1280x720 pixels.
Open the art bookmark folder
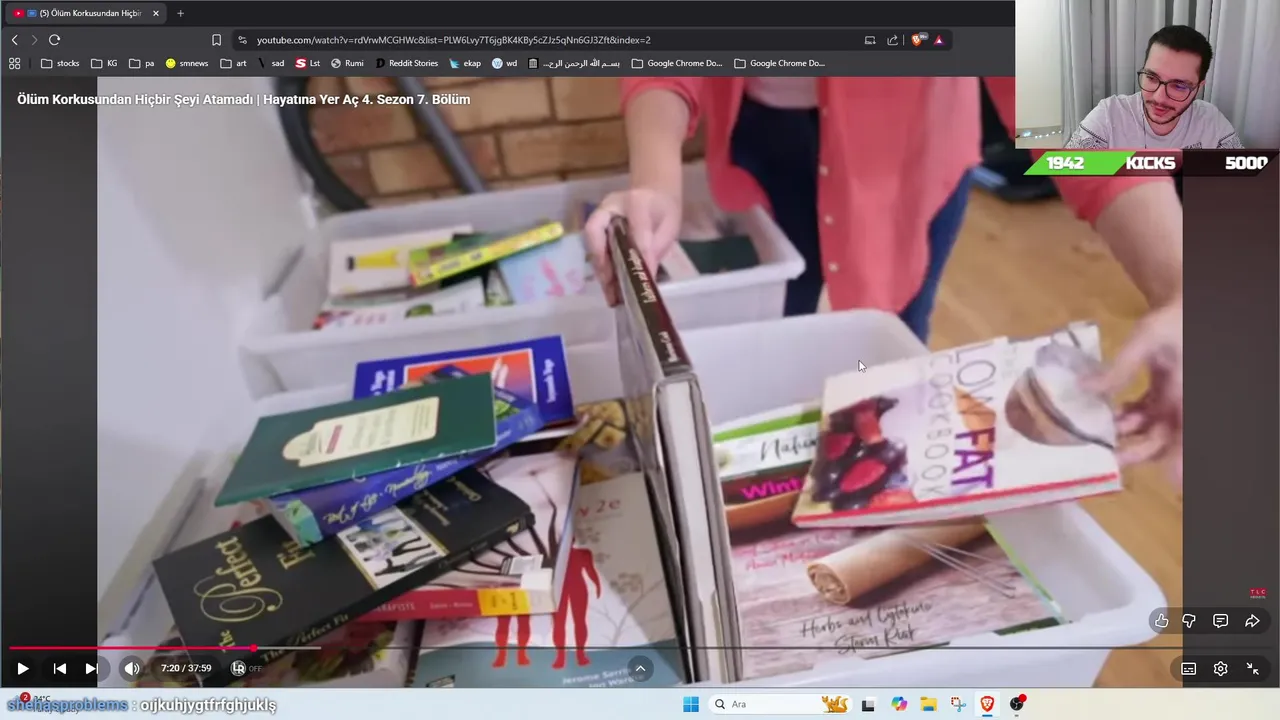pos(233,63)
